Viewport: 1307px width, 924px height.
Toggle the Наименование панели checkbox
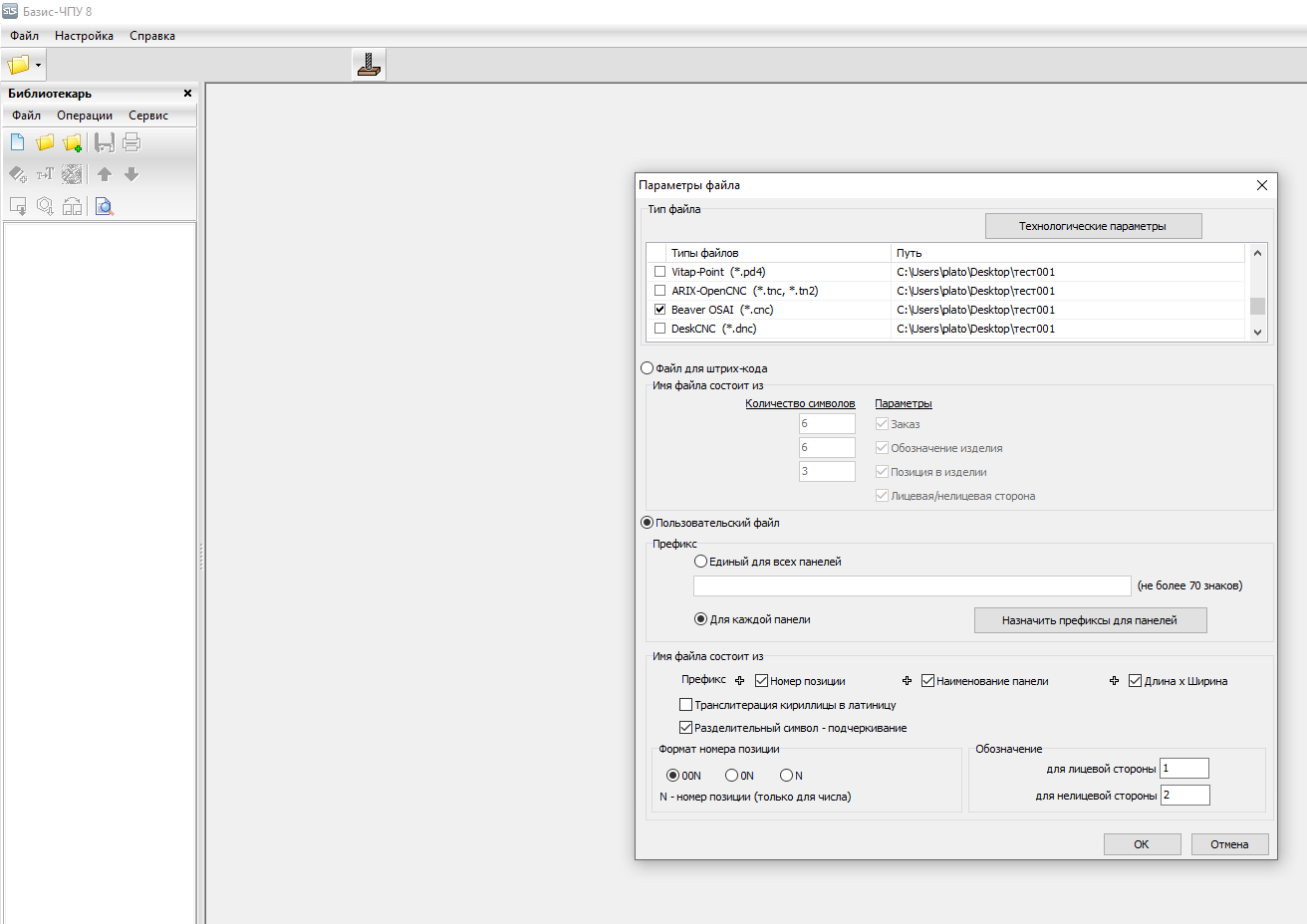[927, 681]
